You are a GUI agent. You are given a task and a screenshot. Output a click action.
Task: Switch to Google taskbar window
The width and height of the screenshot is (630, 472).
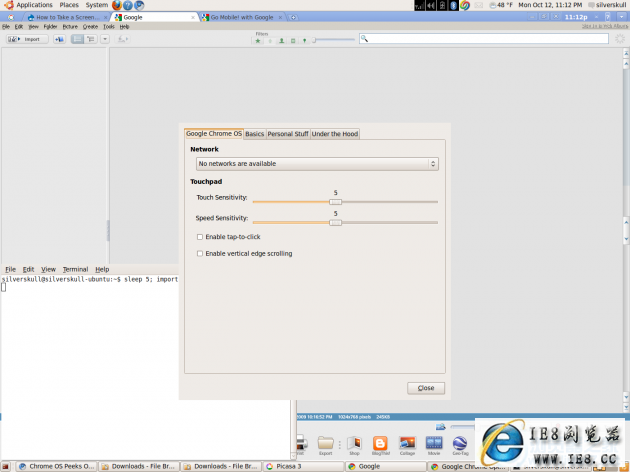pos(385,466)
